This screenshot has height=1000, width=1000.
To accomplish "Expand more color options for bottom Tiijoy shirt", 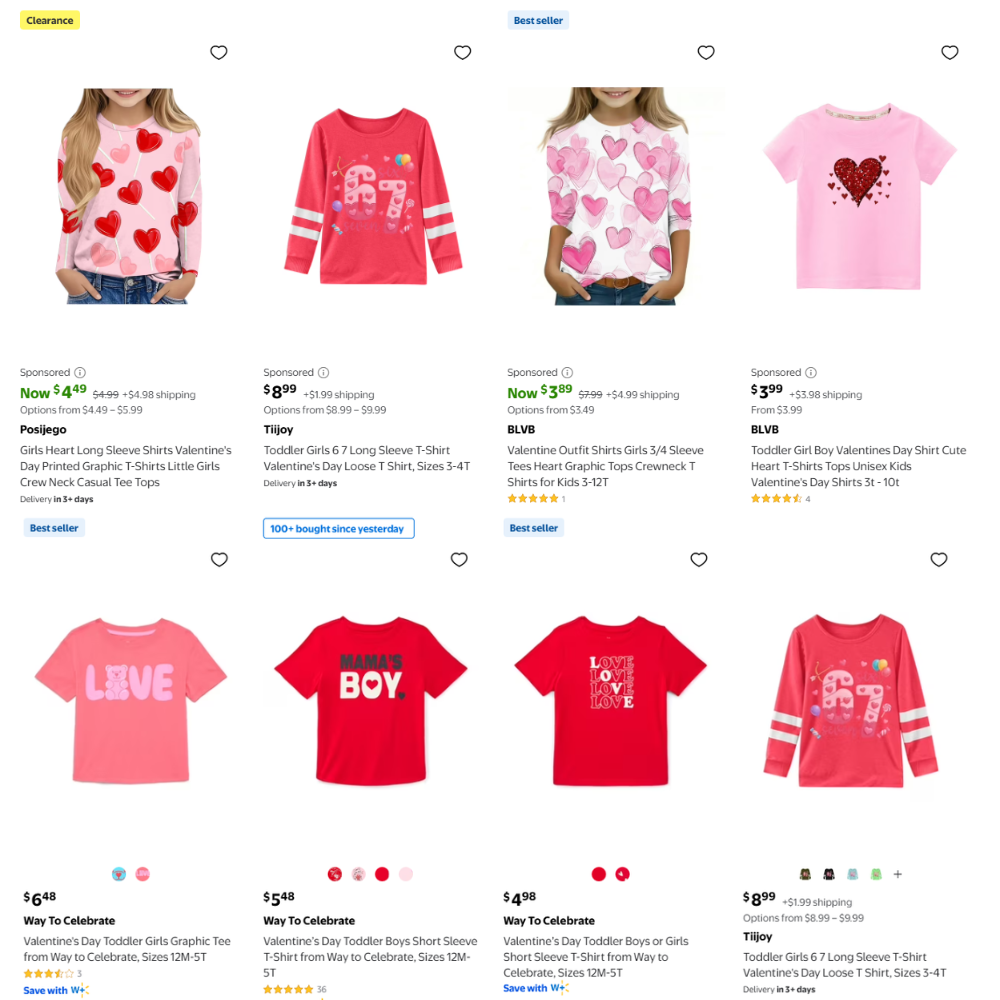I will (897, 874).
